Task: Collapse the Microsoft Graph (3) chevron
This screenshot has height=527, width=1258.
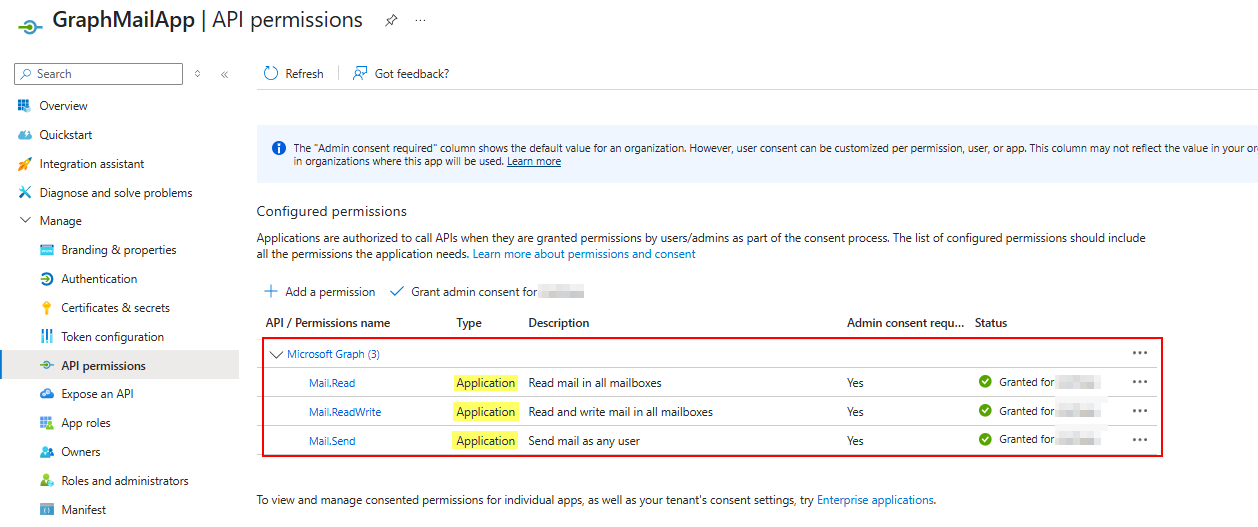Action: 277,354
